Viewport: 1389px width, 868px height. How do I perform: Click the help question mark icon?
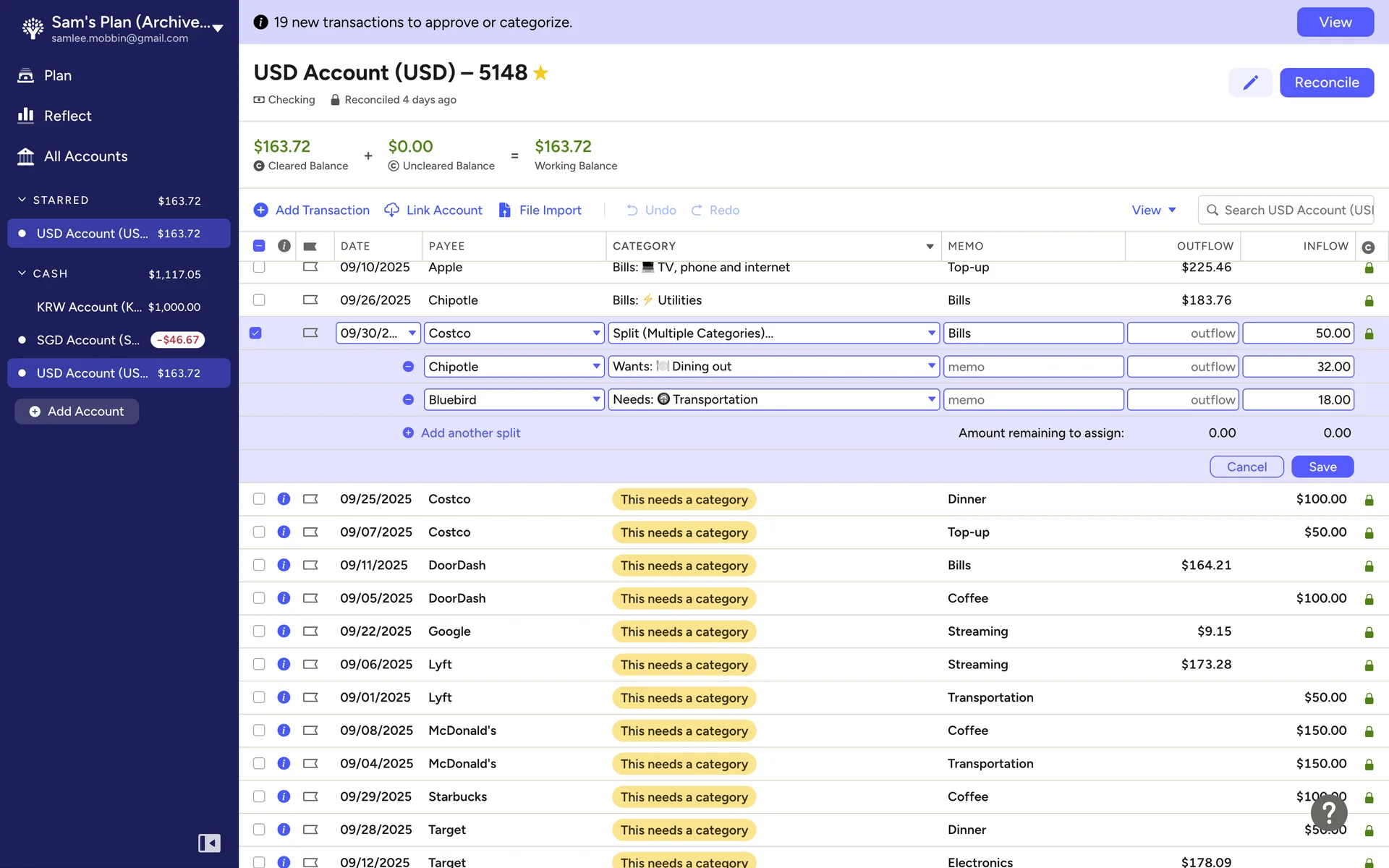click(x=1329, y=812)
